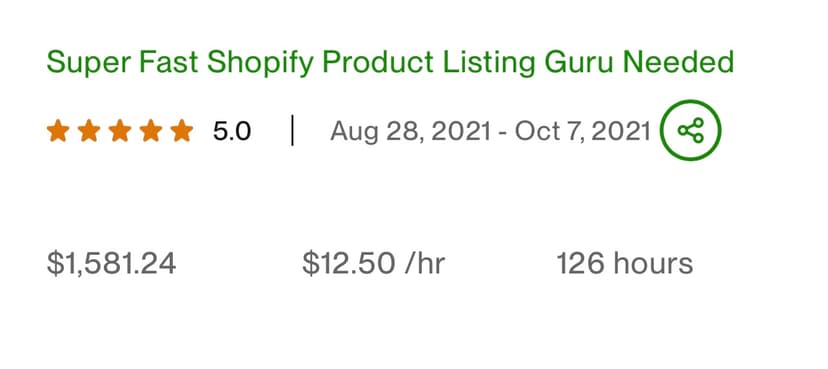
Task: Click the $12.50 hourly rate value
Action: point(349,263)
